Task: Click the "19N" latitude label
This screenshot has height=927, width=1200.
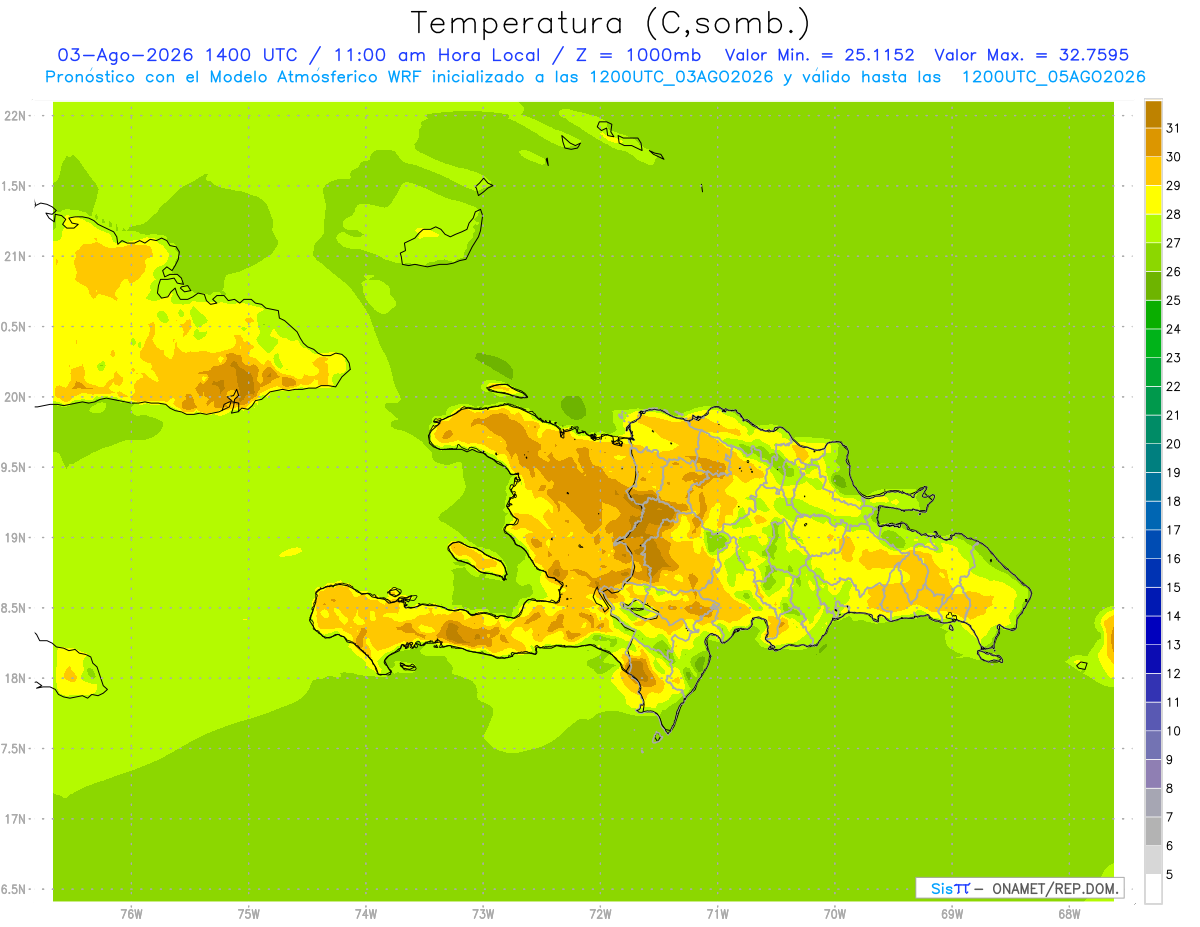Action: 14,538
